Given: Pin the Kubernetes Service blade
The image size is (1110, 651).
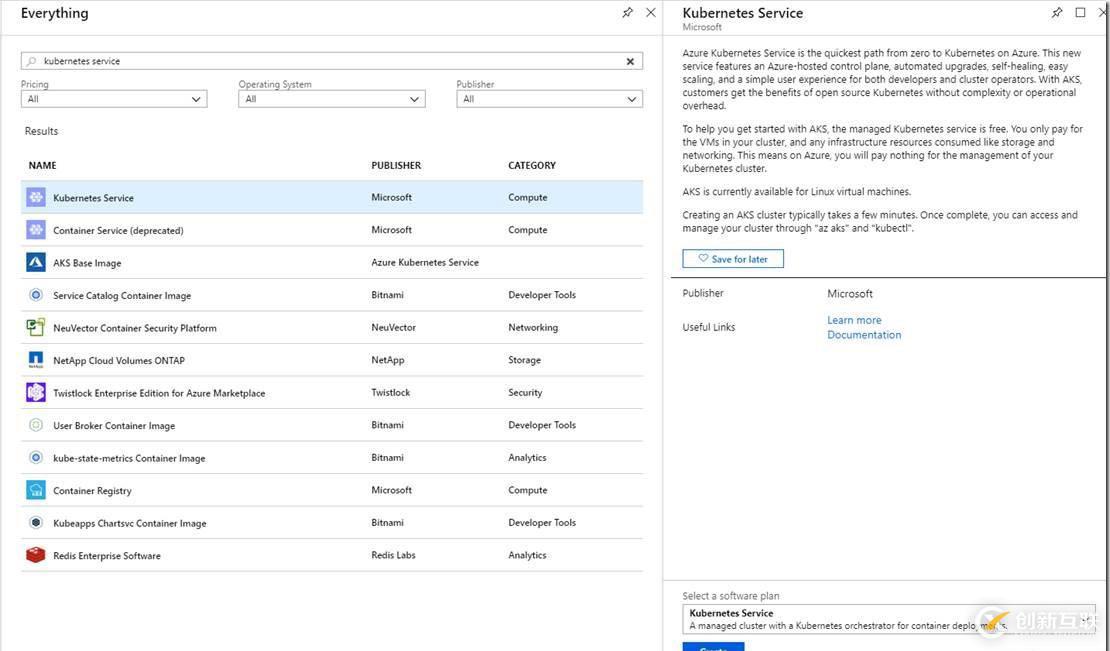Looking at the screenshot, I should pyautogui.click(x=1057, y=13).
